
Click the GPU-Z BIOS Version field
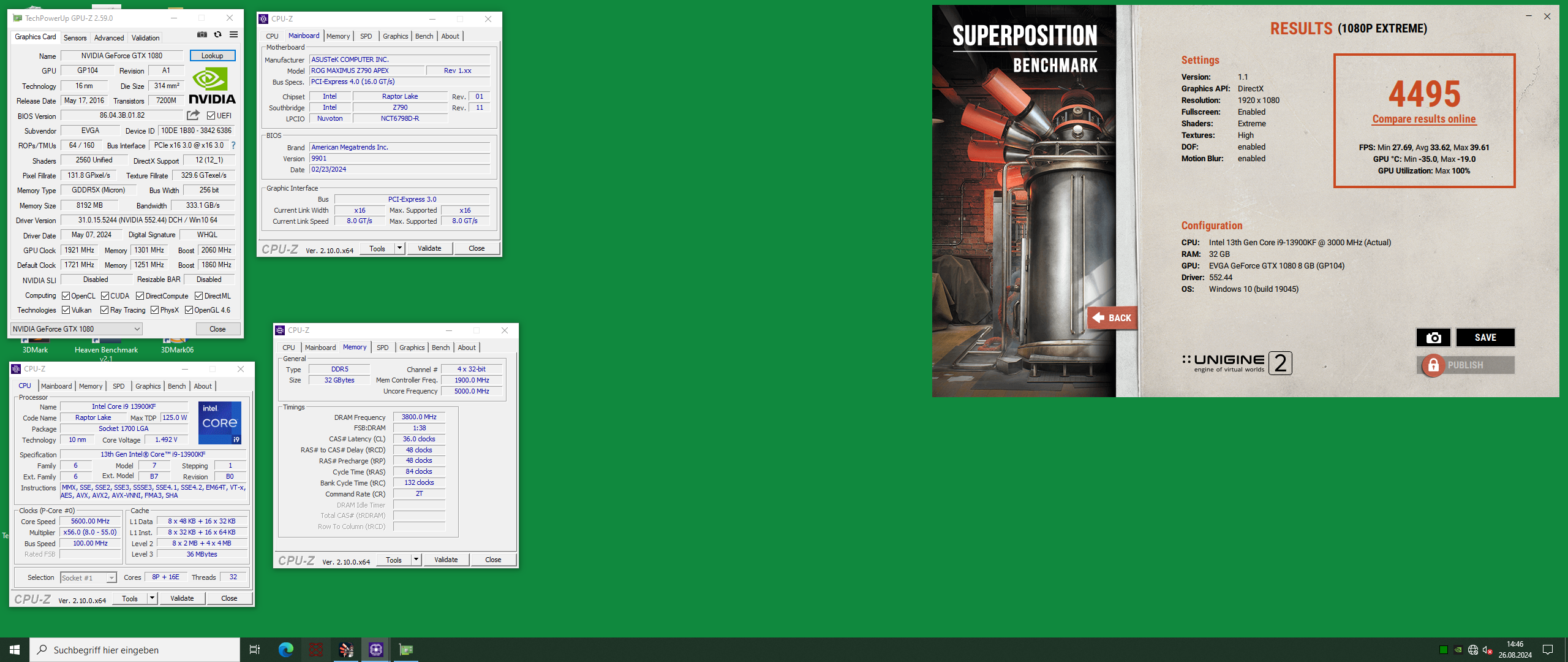point(122,115)
